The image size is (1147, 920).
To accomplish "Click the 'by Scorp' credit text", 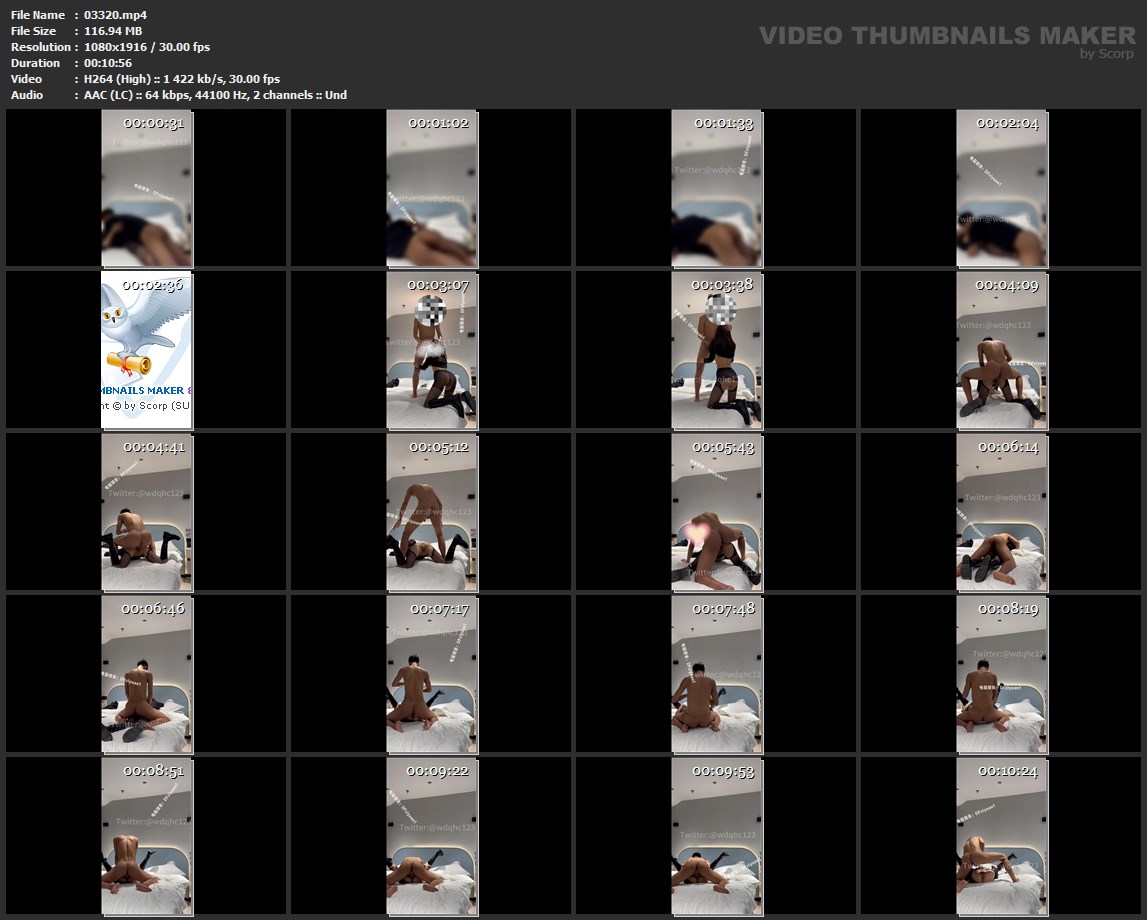I will click(1106, 54).
